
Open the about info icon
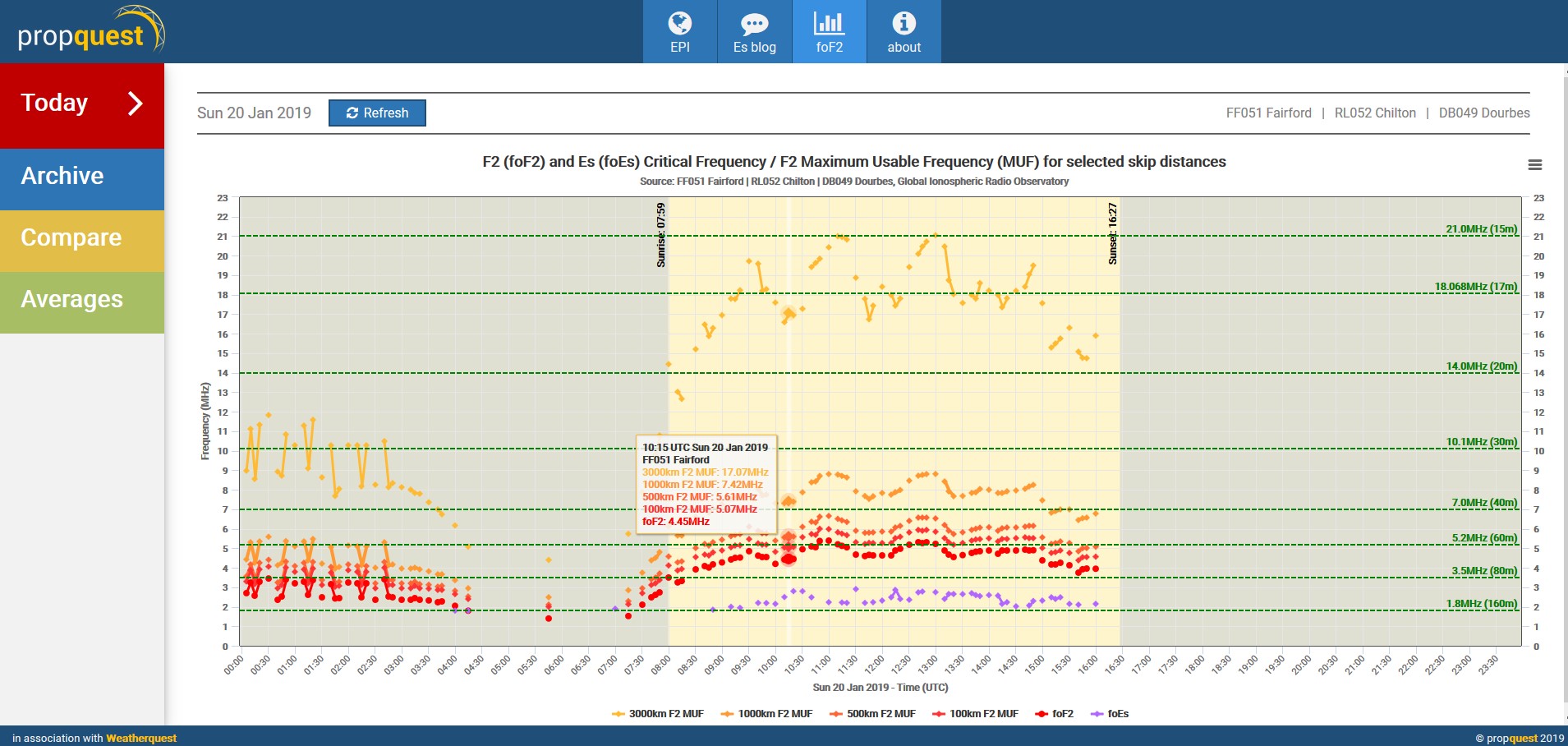(904, 32)
